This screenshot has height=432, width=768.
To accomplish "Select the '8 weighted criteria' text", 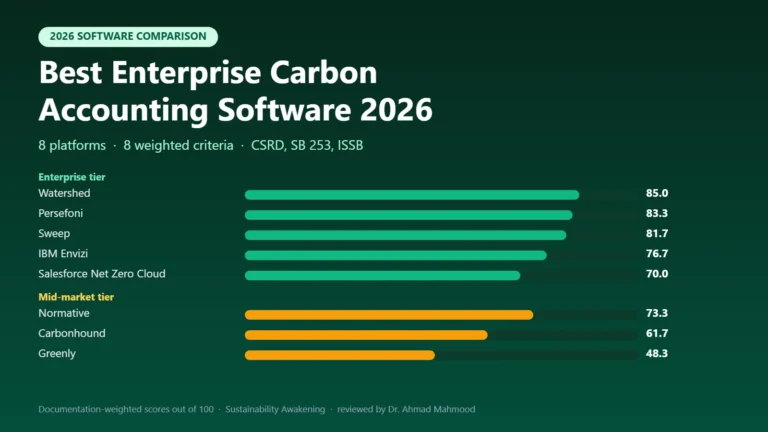I will coord(178,145).
